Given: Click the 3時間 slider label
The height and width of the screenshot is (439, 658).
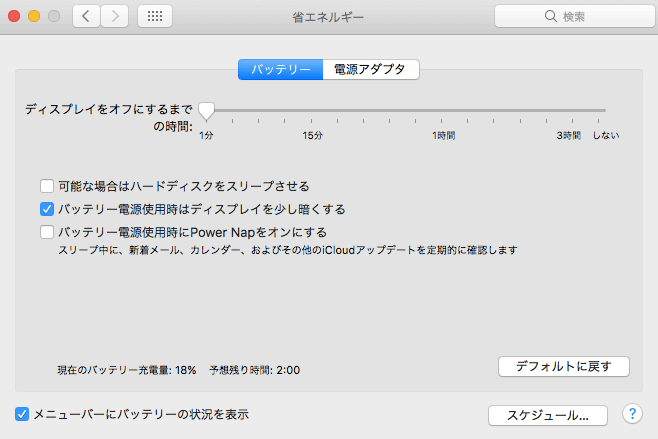Looking at the screenshot, I should tap(569, 135).
